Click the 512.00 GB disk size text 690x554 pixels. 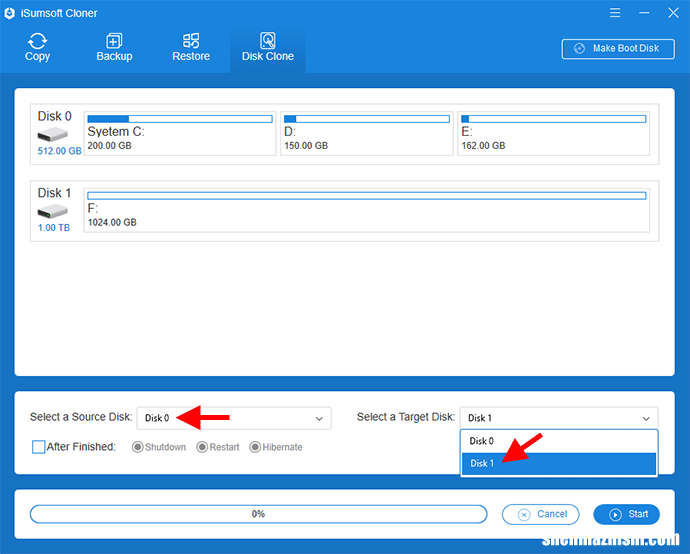[59, 151]
